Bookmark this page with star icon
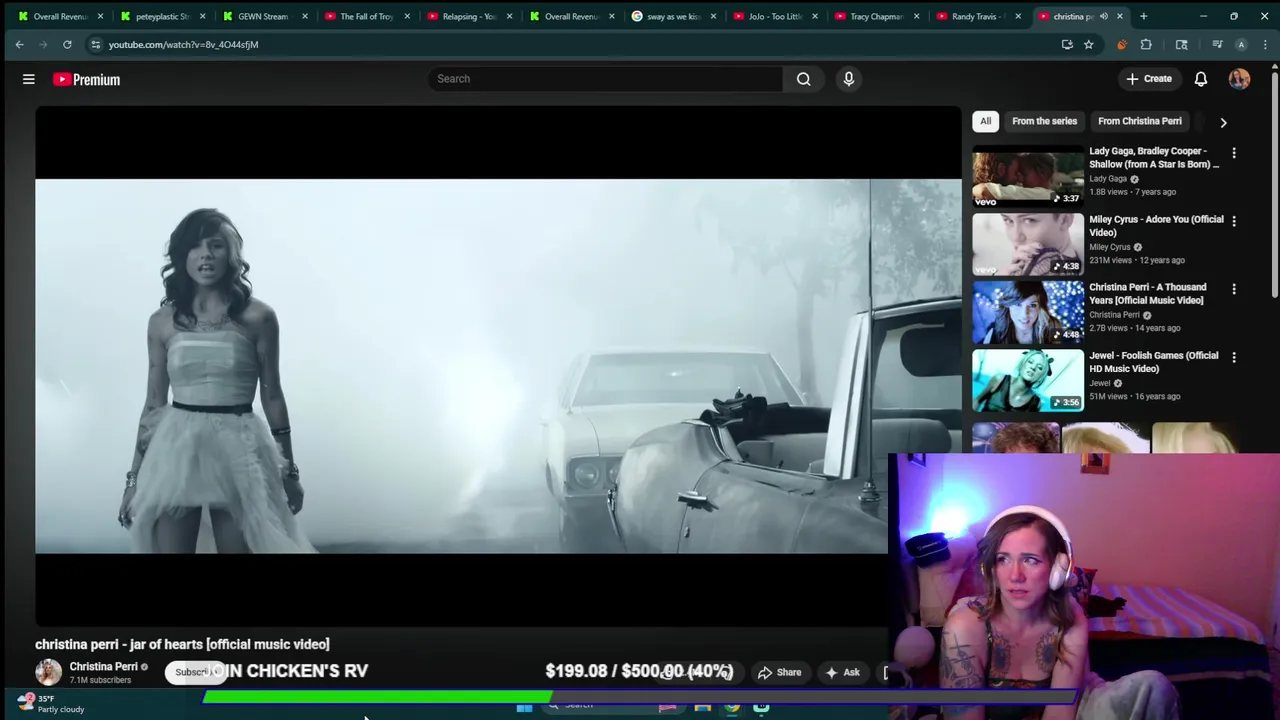 click(x=1089, y=44)
